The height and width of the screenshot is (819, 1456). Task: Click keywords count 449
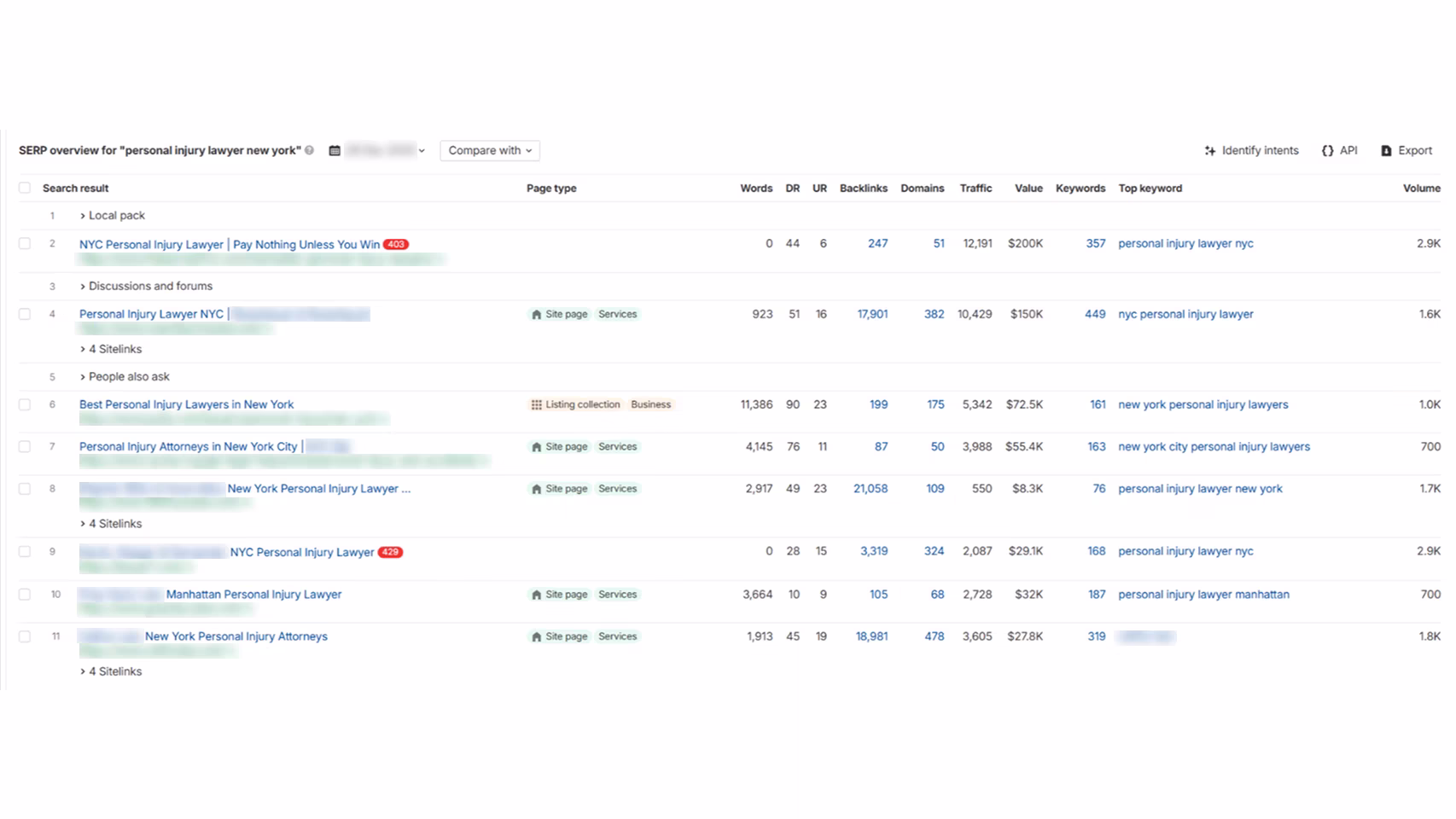(x=1095, y=314)
